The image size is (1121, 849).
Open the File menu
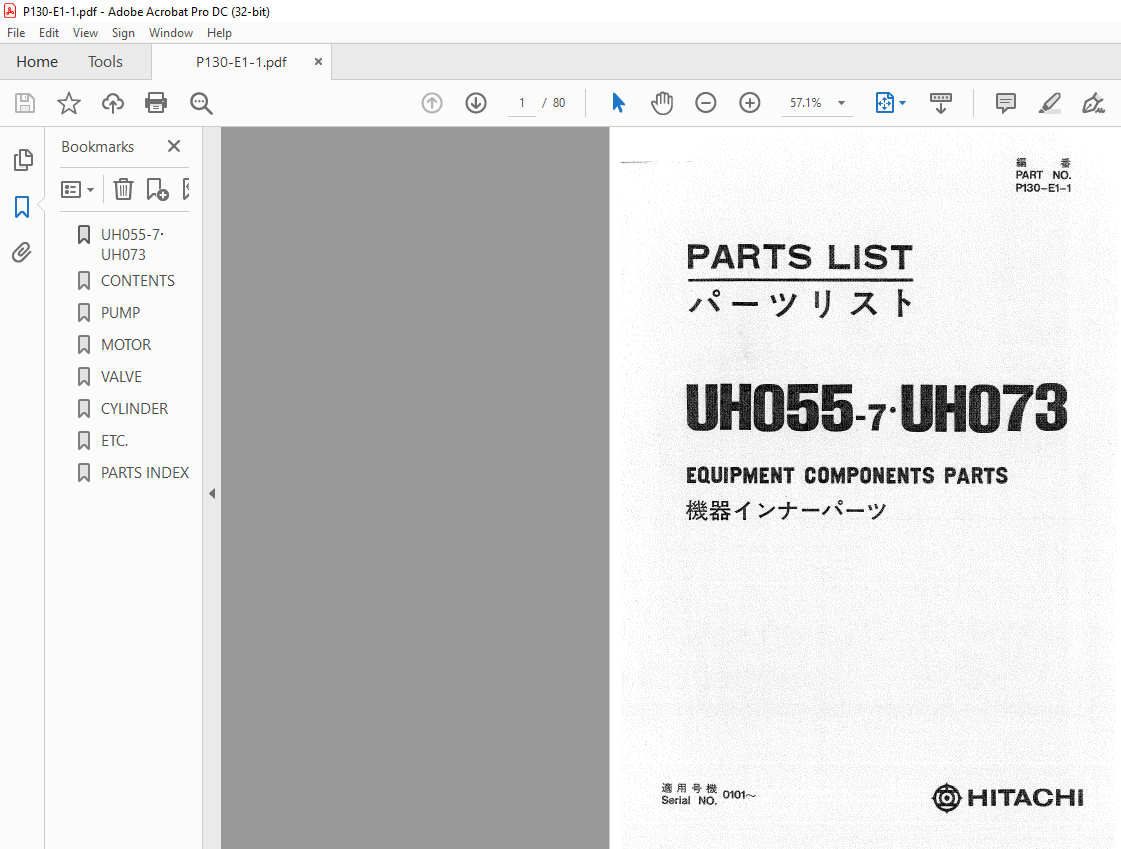(16, 33)
